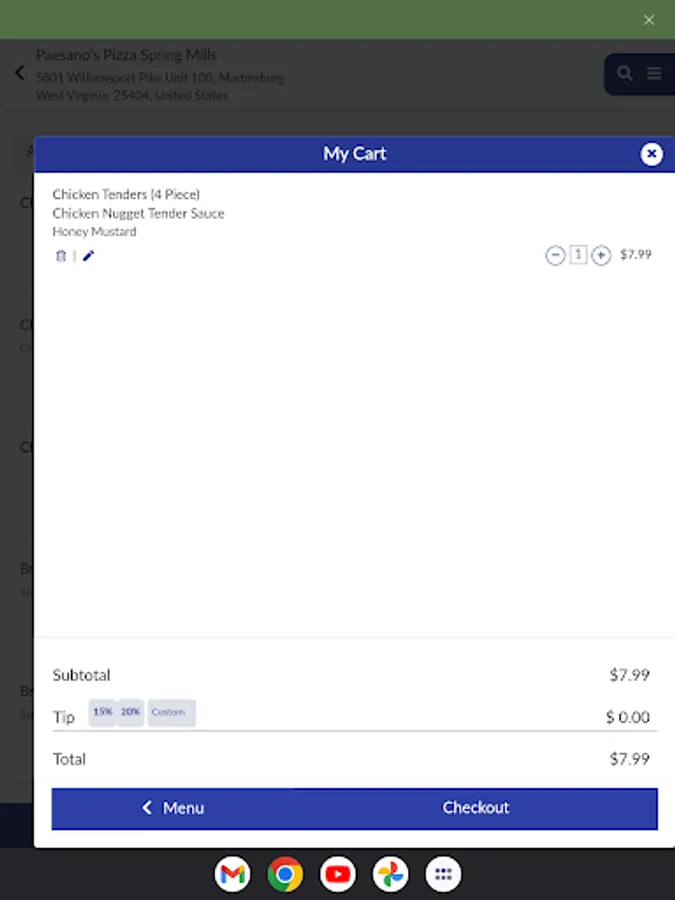Open the hamburger menu icon
675x900 pixels.
(654, 73)
